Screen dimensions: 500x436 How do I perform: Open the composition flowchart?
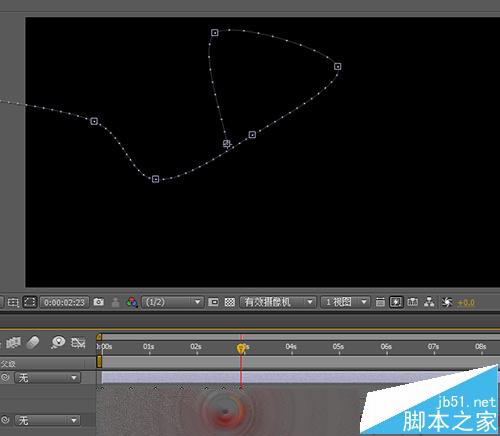tap(429, 302)
